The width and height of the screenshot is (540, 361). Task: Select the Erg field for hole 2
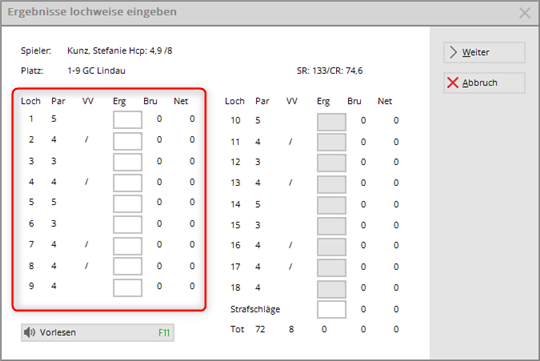point(127,141)
